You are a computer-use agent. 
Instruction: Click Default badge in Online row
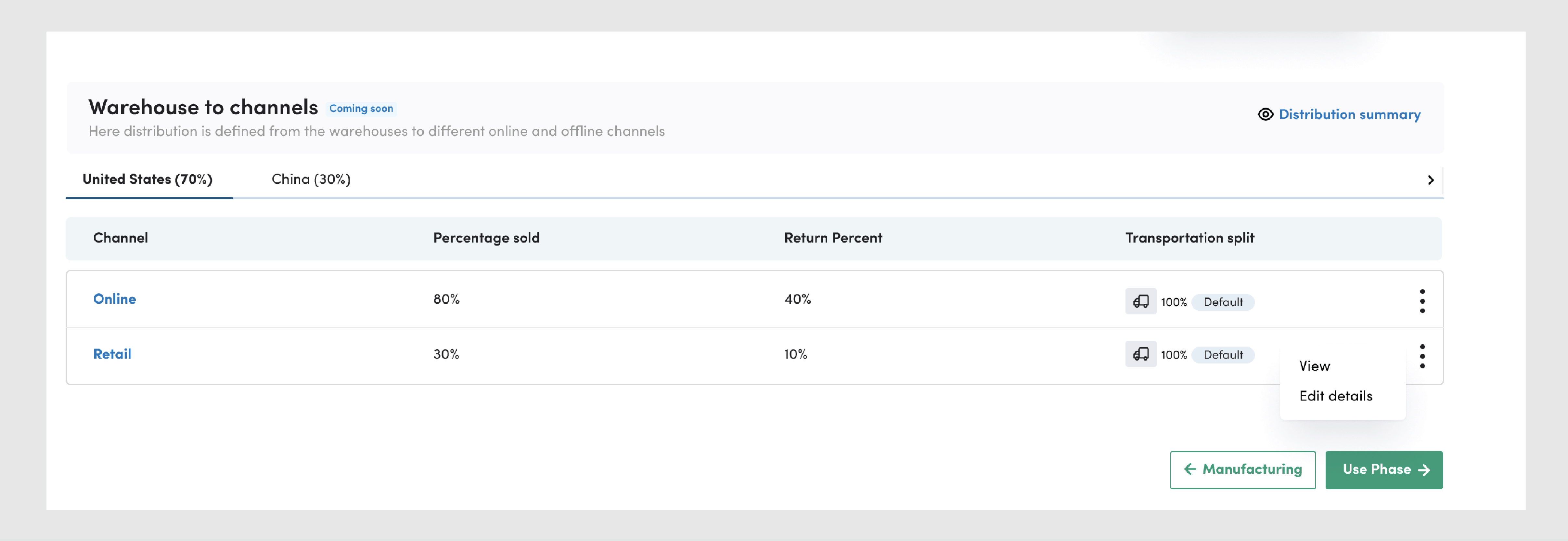tap(1223, 302)
